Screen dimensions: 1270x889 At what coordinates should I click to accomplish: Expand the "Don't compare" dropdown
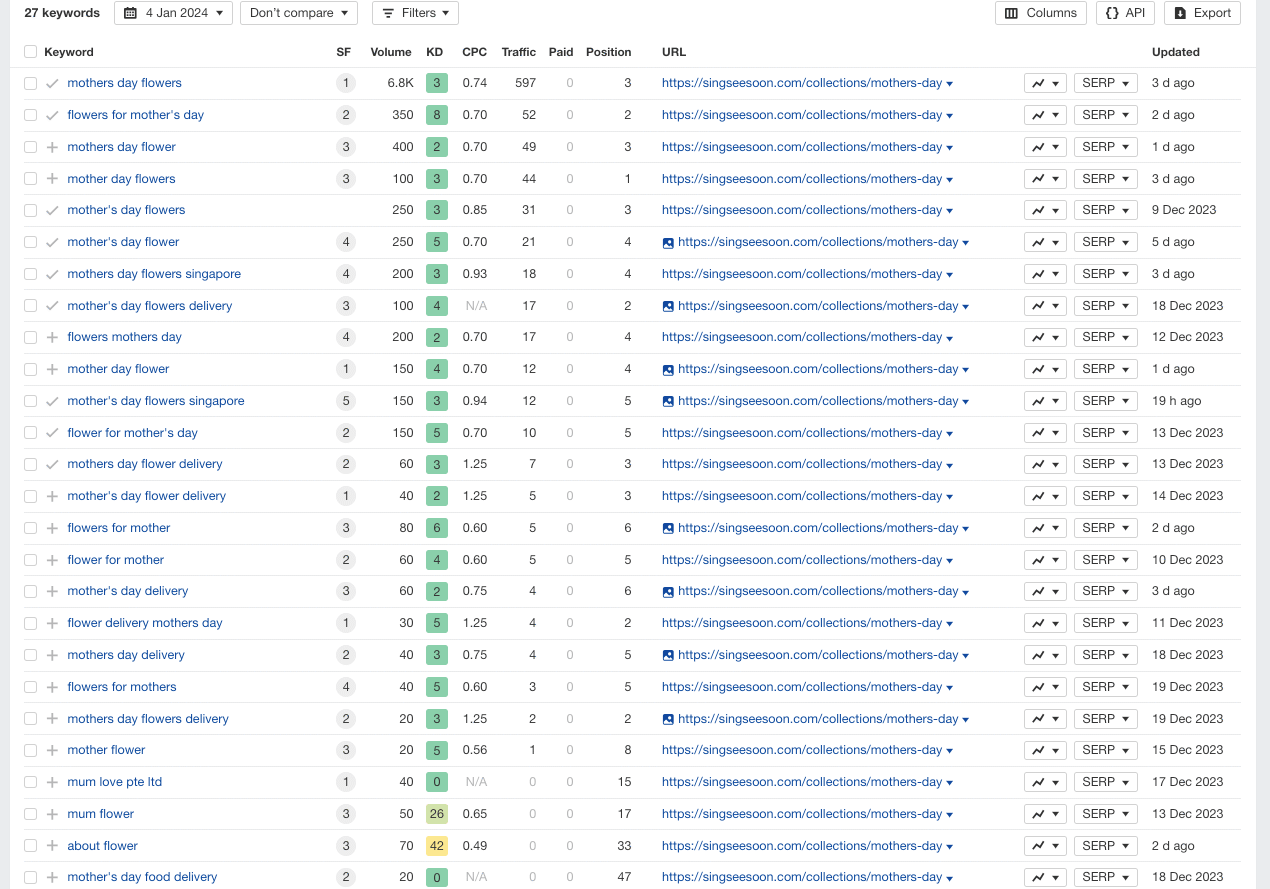point(298,13)
